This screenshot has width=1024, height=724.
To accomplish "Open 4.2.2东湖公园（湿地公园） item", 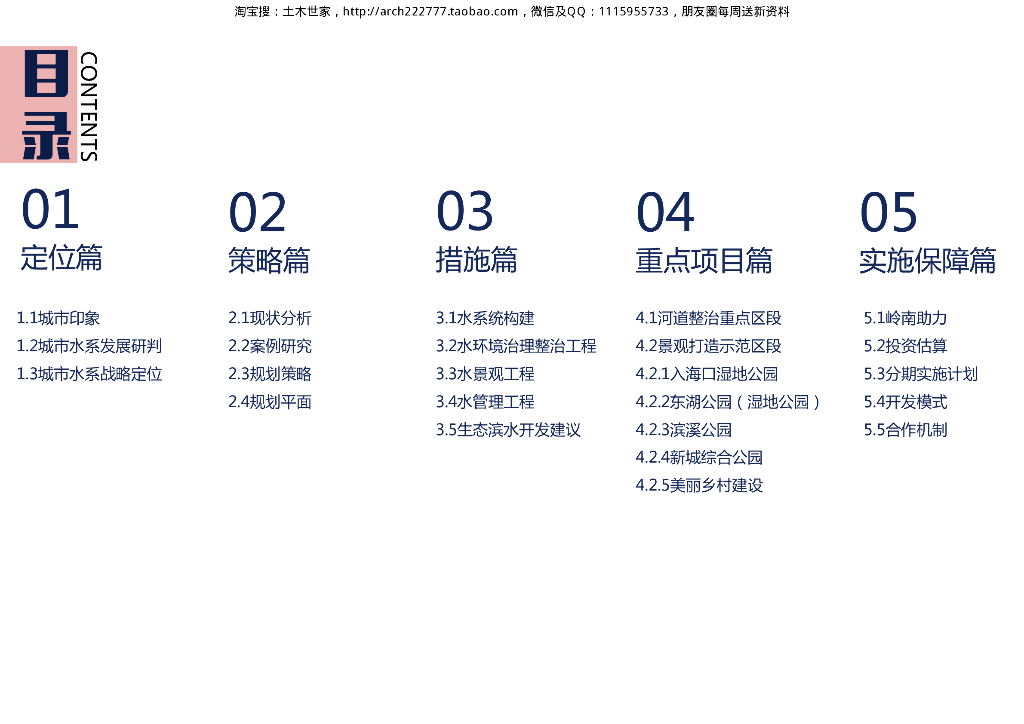I will [x=729, y=402].
